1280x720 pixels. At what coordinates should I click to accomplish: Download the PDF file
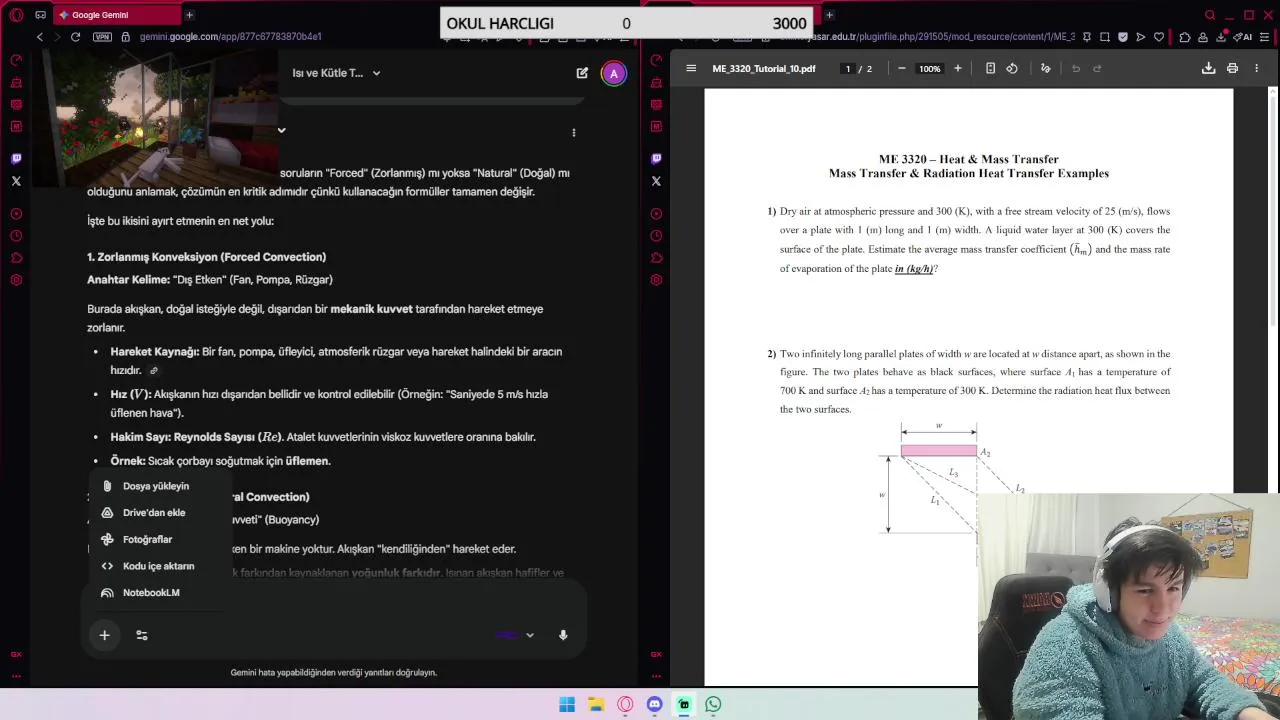coord(1208,69)
